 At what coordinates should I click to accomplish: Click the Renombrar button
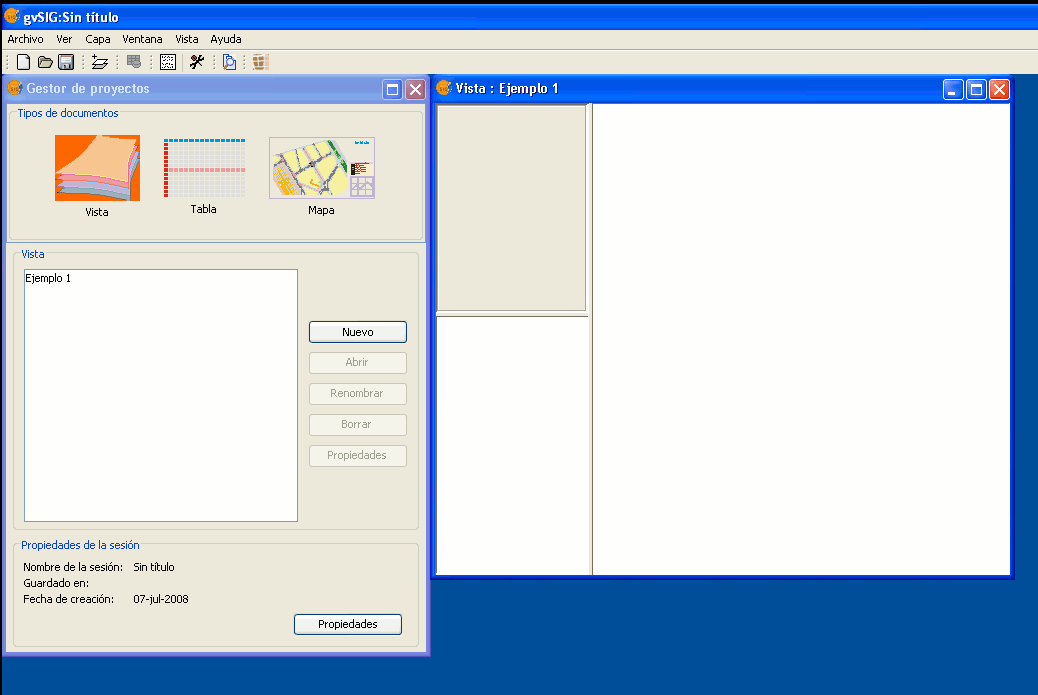pyautogui.click(x=357, y=394)
